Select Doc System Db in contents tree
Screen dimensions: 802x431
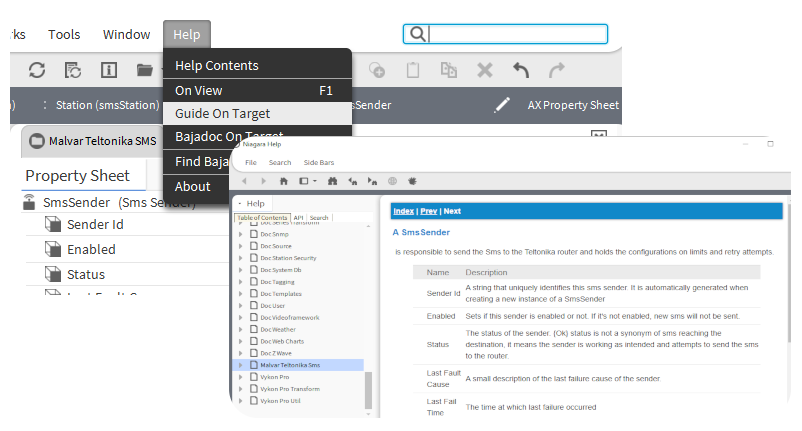pos(281,270)
